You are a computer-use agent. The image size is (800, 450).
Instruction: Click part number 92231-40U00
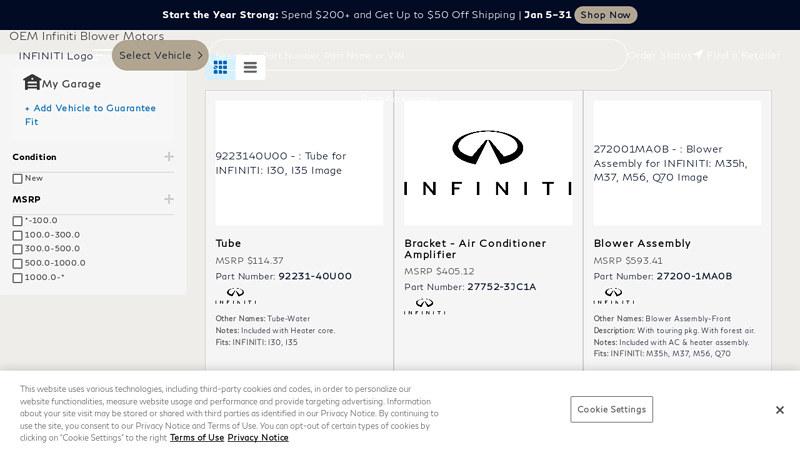(x=315, y=276)
